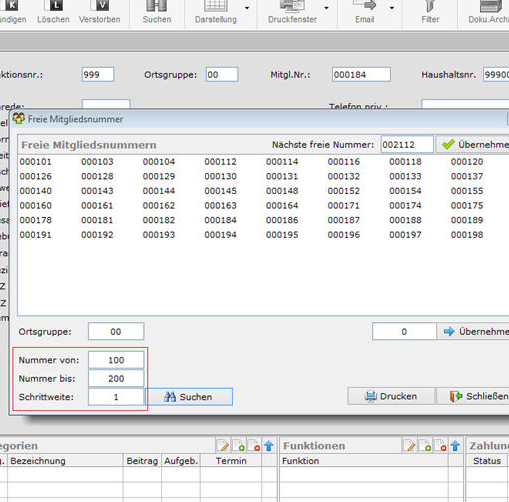Select free member number 000152
509x502 pixels.
click(344, 191)
